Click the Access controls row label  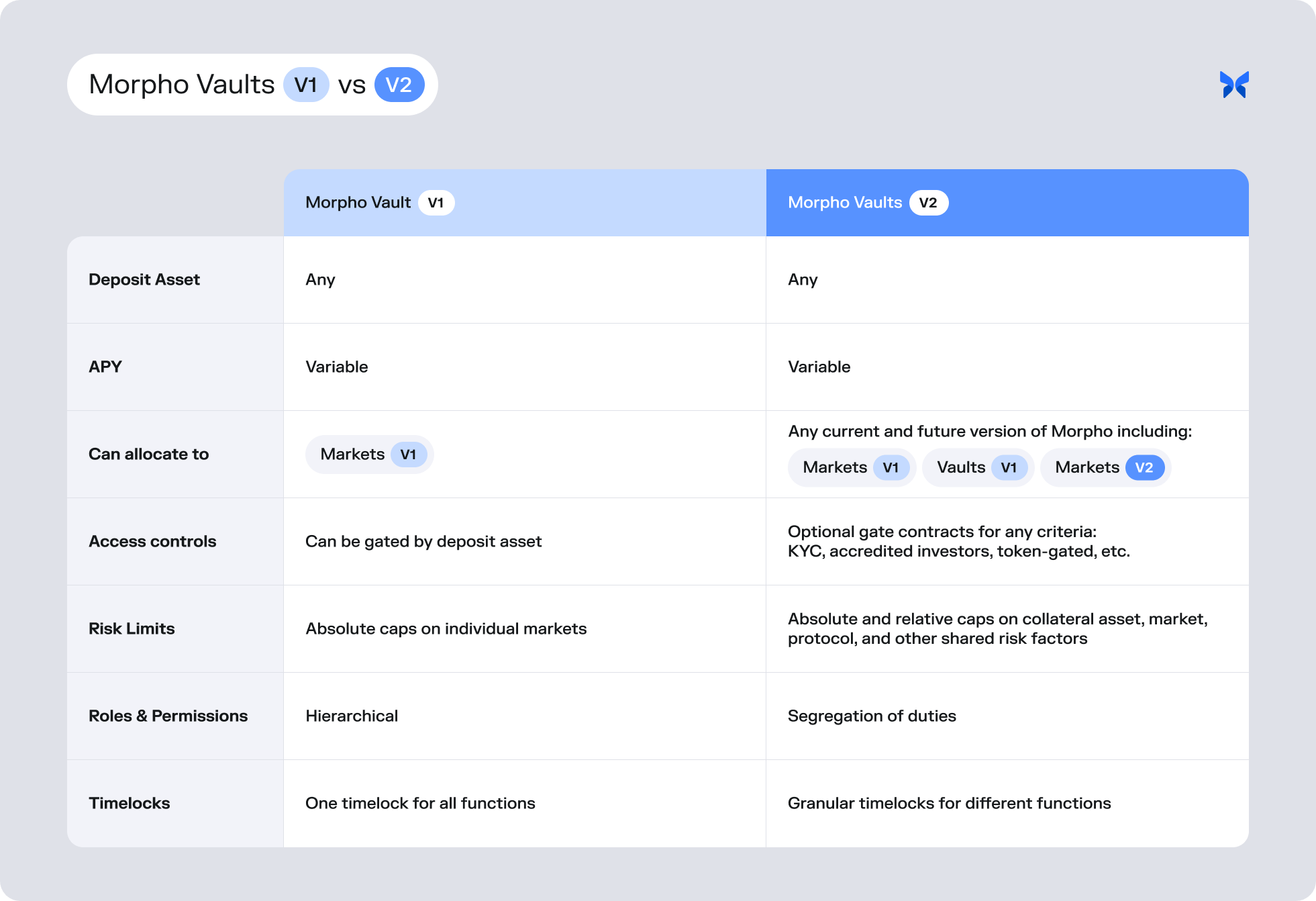click(152, 541)
